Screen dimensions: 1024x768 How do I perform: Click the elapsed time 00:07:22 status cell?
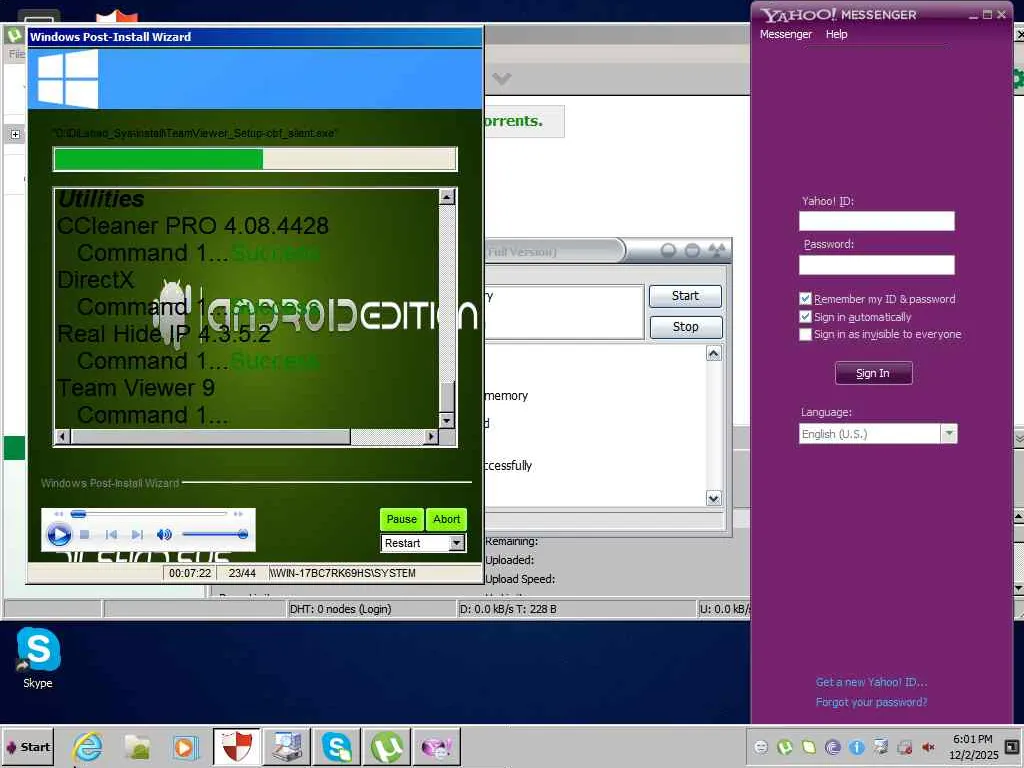pyautogui.click(x=189, y=573)
